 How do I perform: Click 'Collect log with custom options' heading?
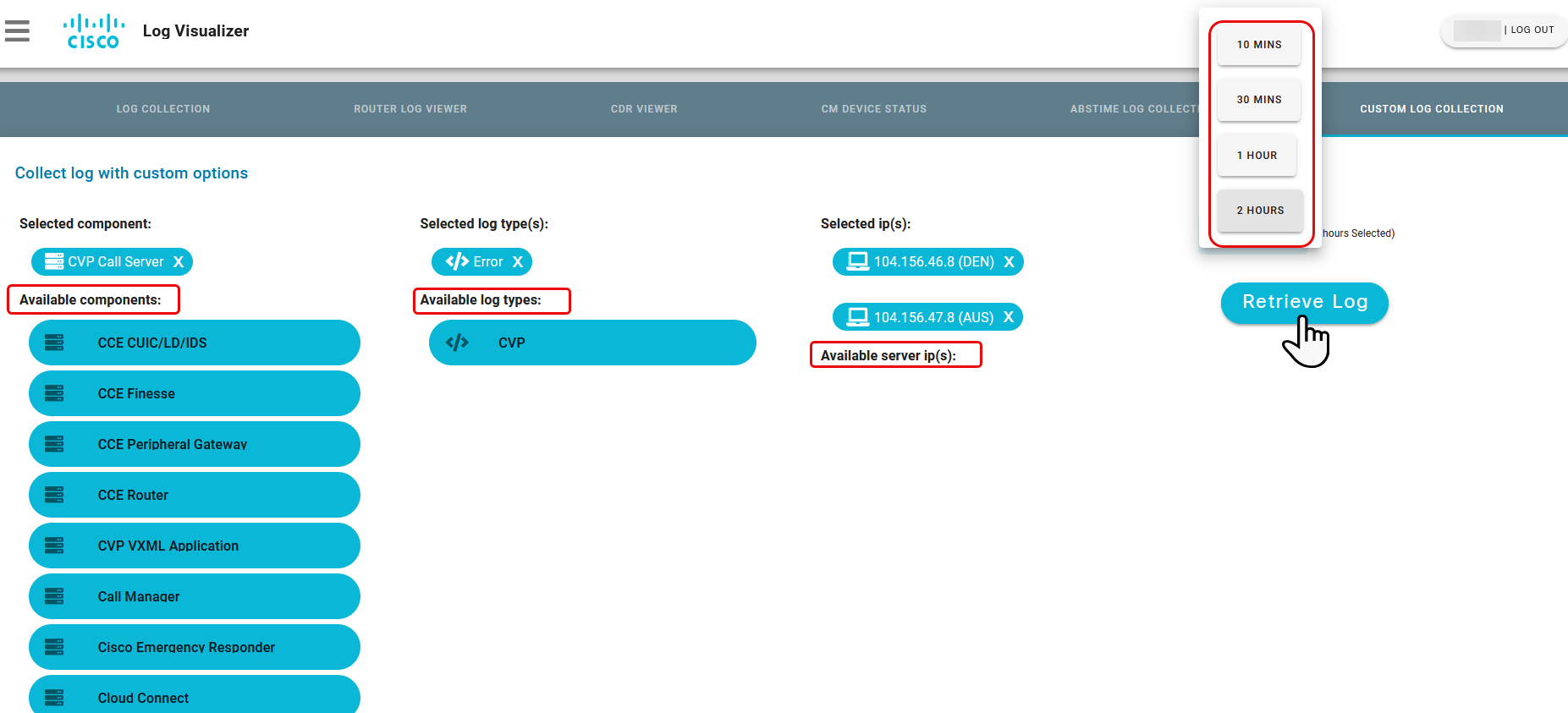tap(131, 173)
